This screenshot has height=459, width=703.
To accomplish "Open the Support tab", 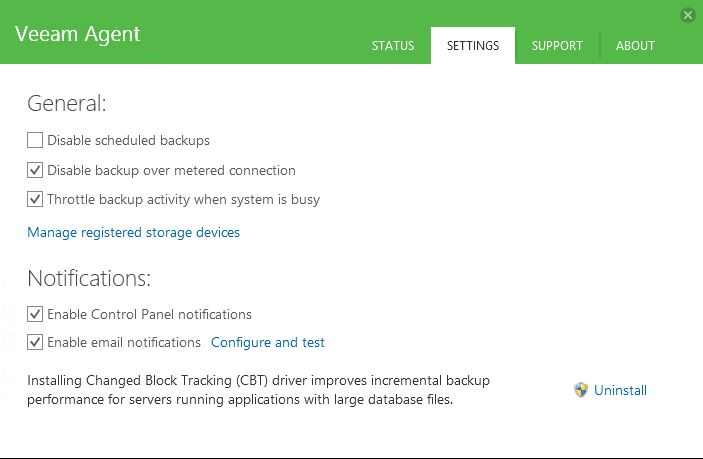I will point(557,46).
